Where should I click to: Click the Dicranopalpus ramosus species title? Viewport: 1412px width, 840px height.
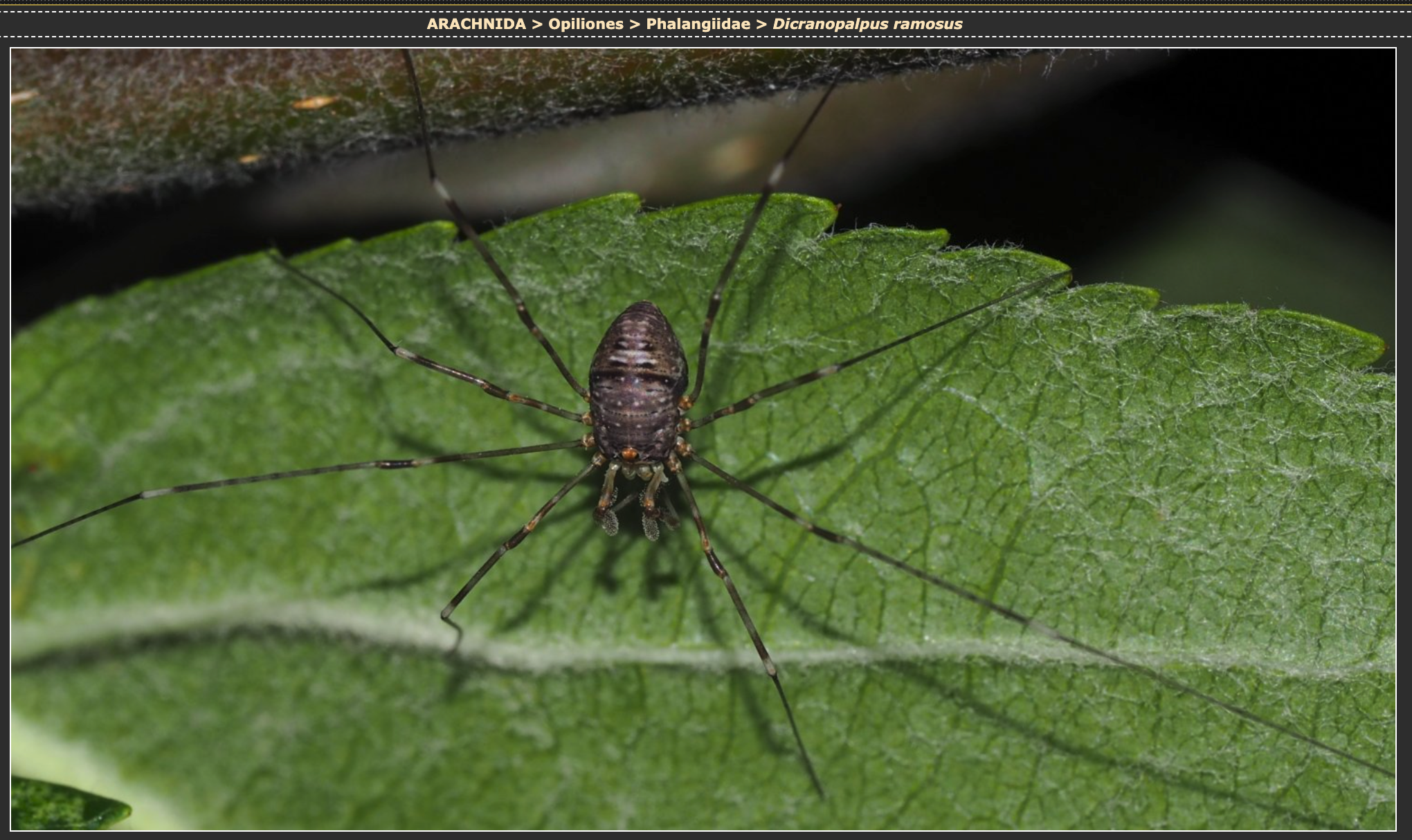[x=867, y=24]
